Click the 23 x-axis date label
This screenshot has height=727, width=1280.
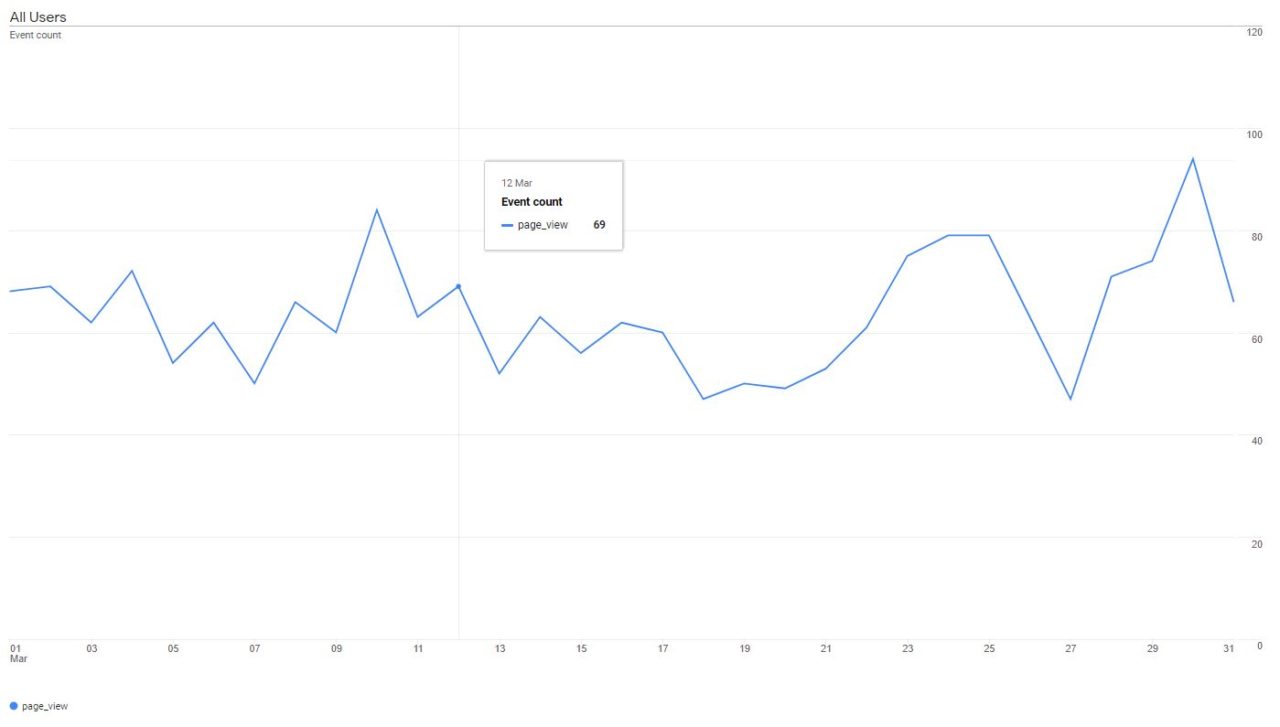coord(907,649)
